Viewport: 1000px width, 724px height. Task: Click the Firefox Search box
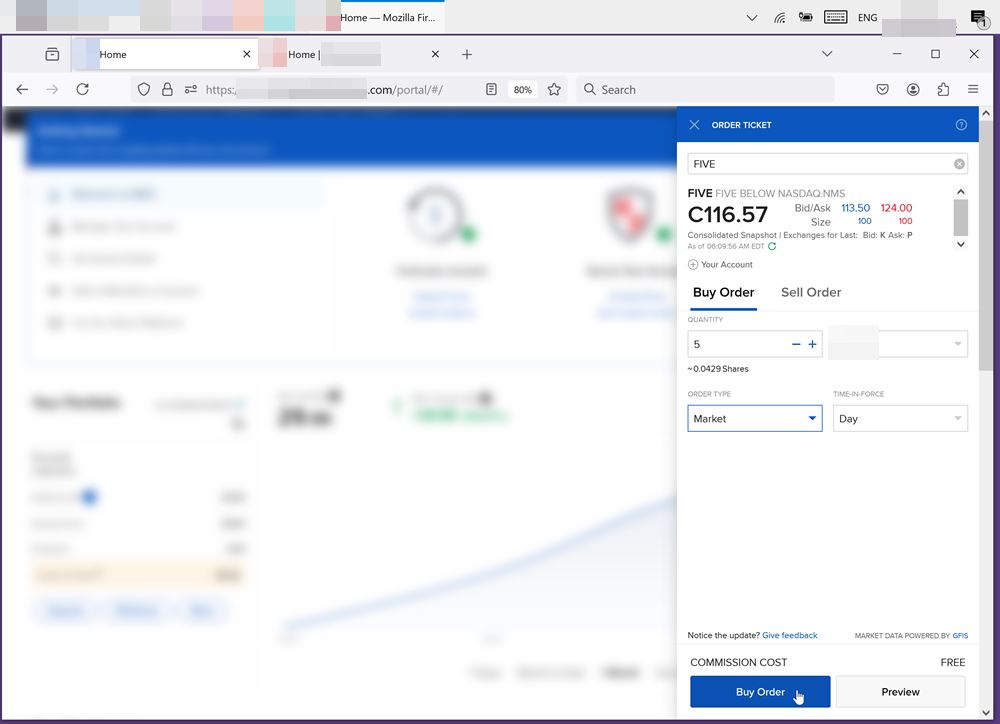coord(705,89)
